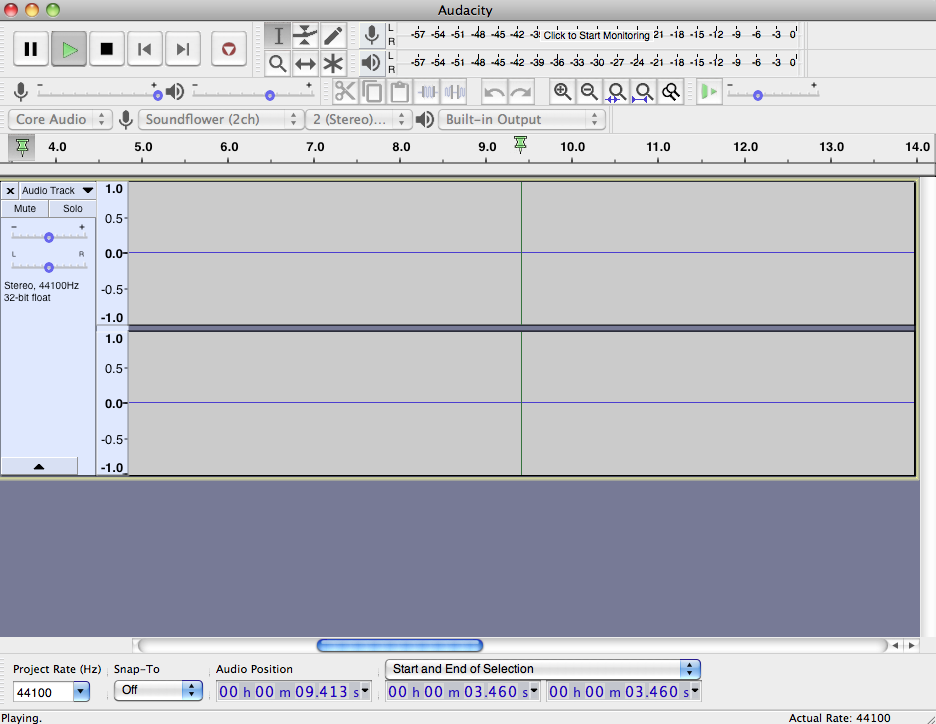Mute the Audio Track
Viewport: 936px width, 724px height.
[x=24, y=208]
